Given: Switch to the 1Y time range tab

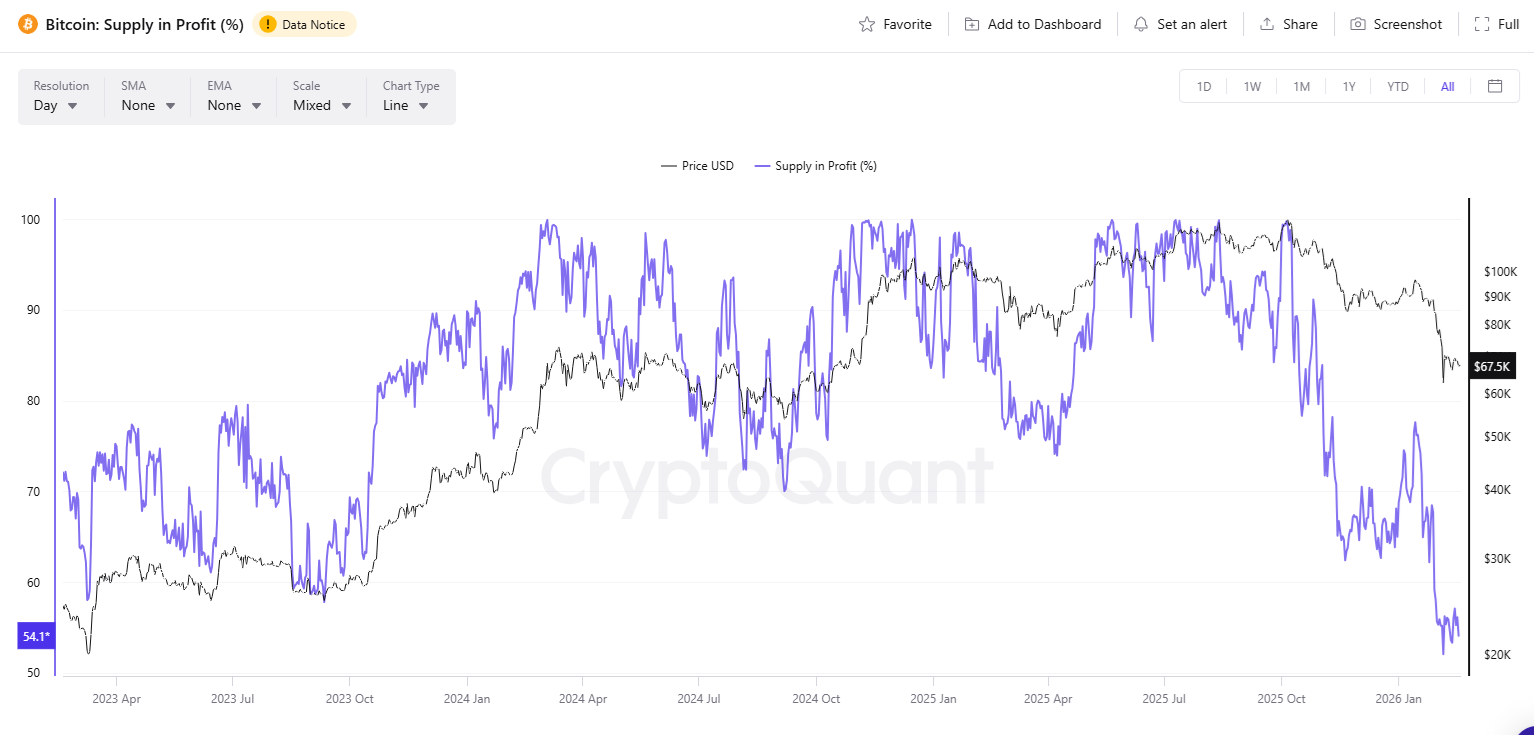Looking at the screenshot, I should click(1349, 86).
